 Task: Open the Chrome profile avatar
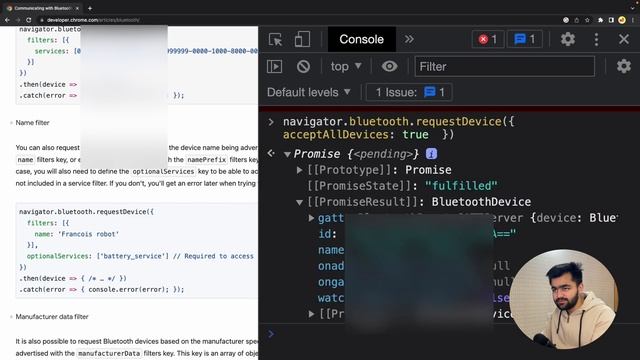point(622,20)
